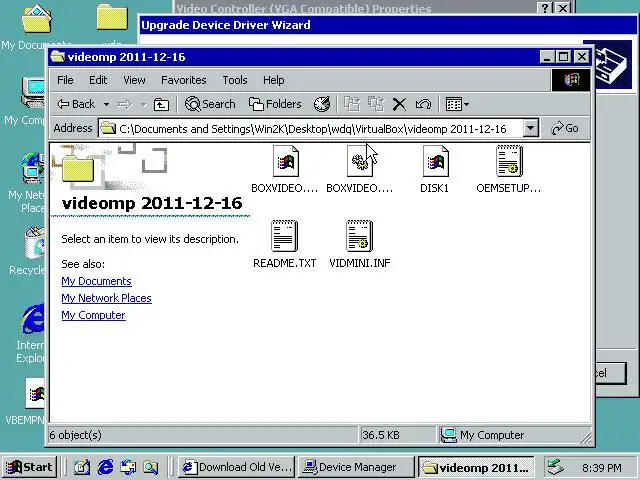640x480 pixels.
Task: Open the Help menu
Action: (x=273, y=80)
